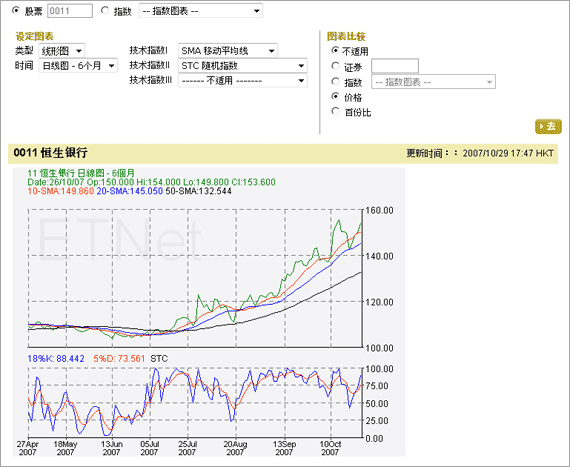Viewport: 570px width, 467px height.
Task: Open the 指数图表 dropdown at the top
Action: coord(201,11)
